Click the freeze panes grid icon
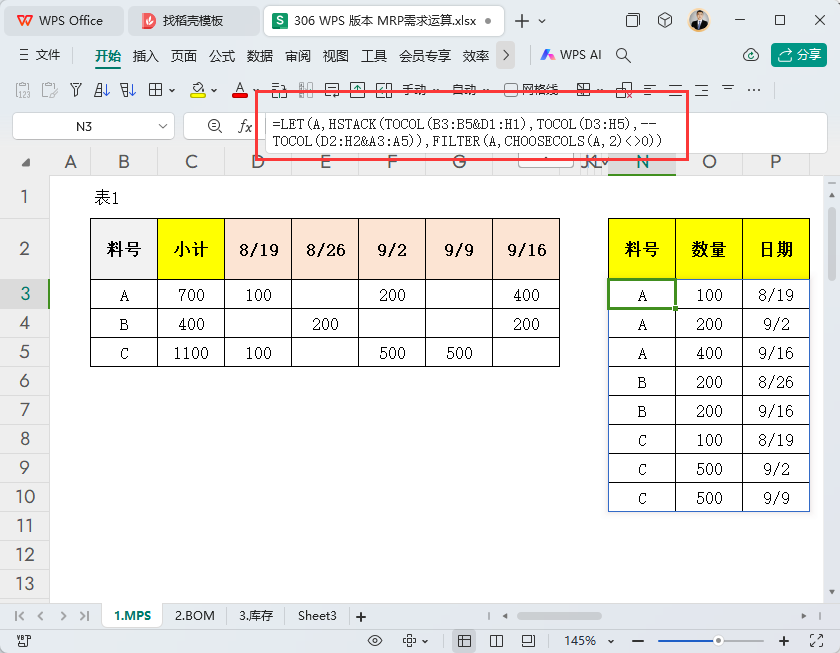This screenshot has height=653, width=840. pos(583,90)
